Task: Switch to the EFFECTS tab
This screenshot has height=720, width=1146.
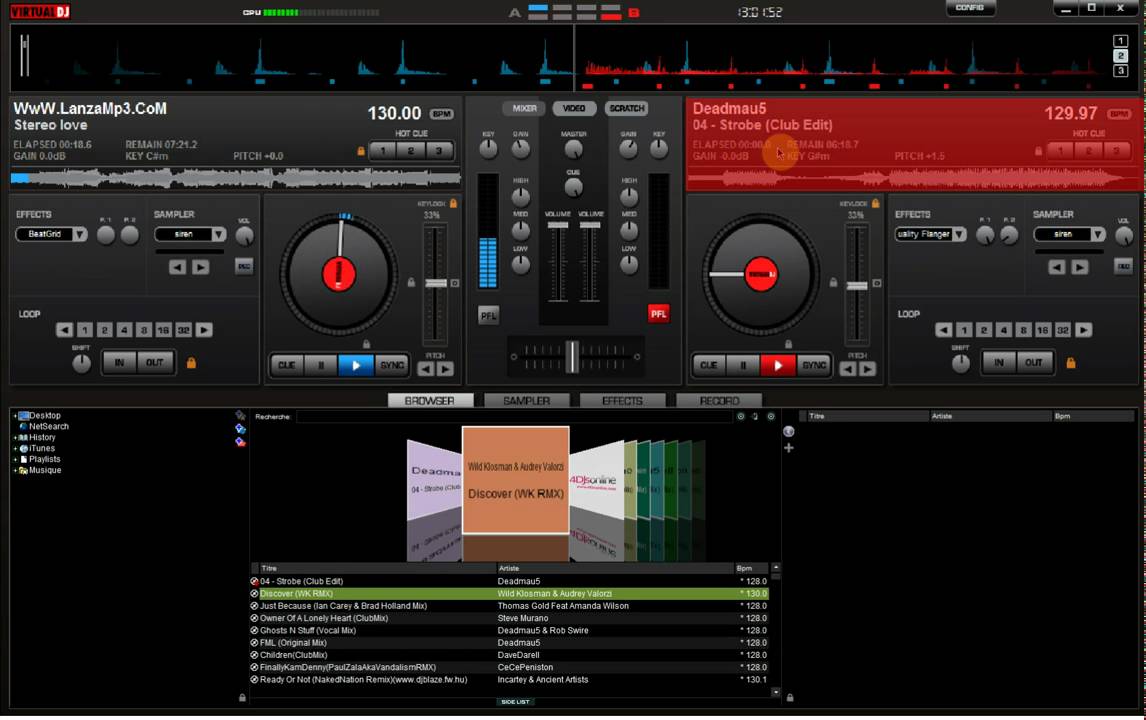Action: [622, 401]
